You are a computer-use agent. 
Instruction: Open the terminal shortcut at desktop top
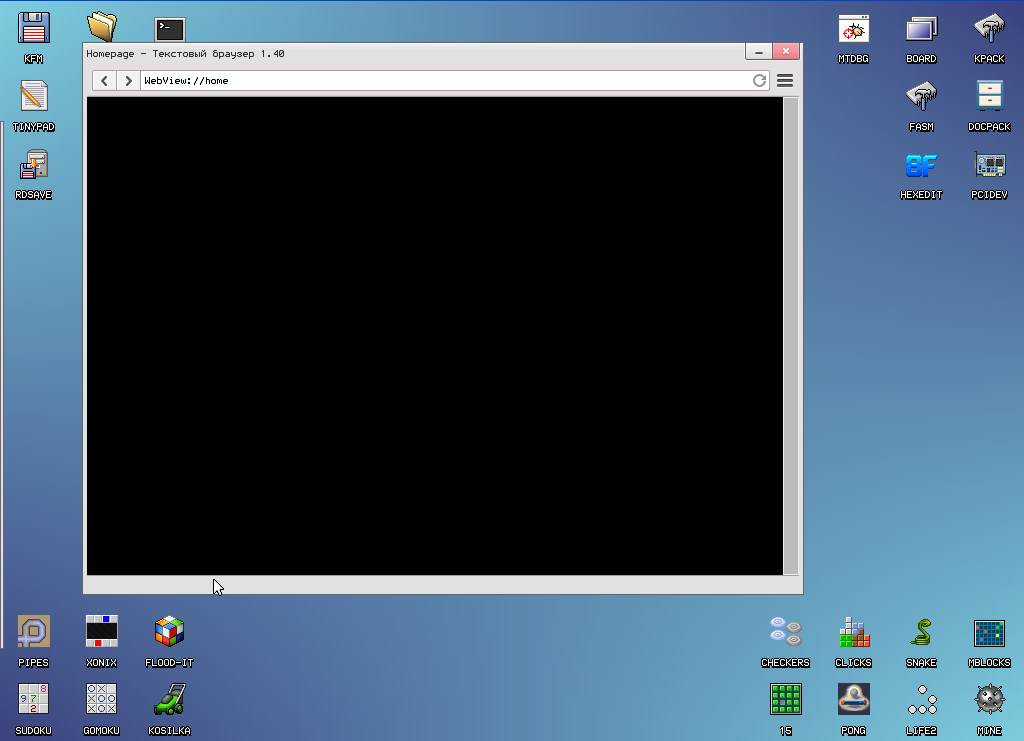point(168,29)
